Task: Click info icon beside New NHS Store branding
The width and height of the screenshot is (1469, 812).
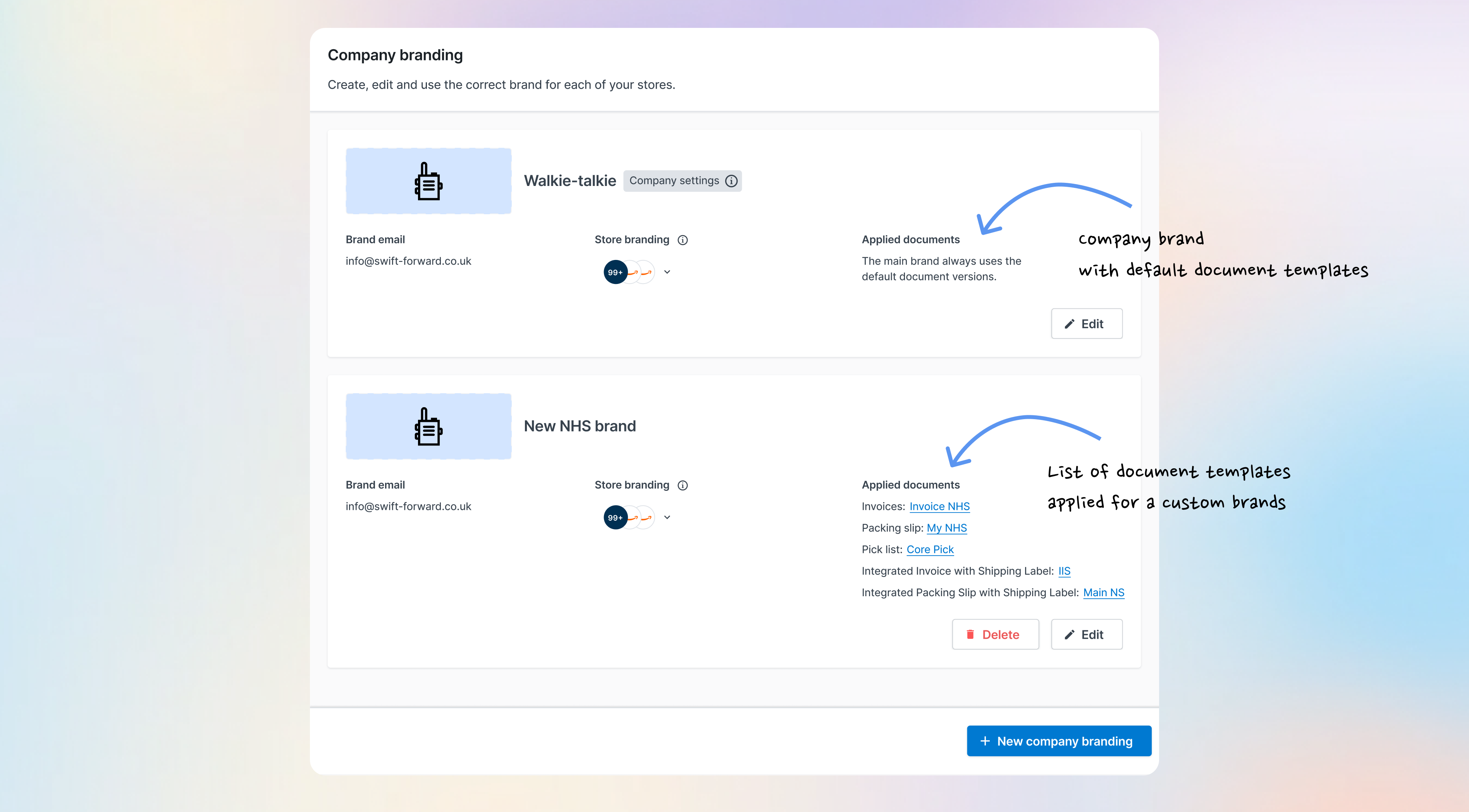Action: (x=683, y=485)
